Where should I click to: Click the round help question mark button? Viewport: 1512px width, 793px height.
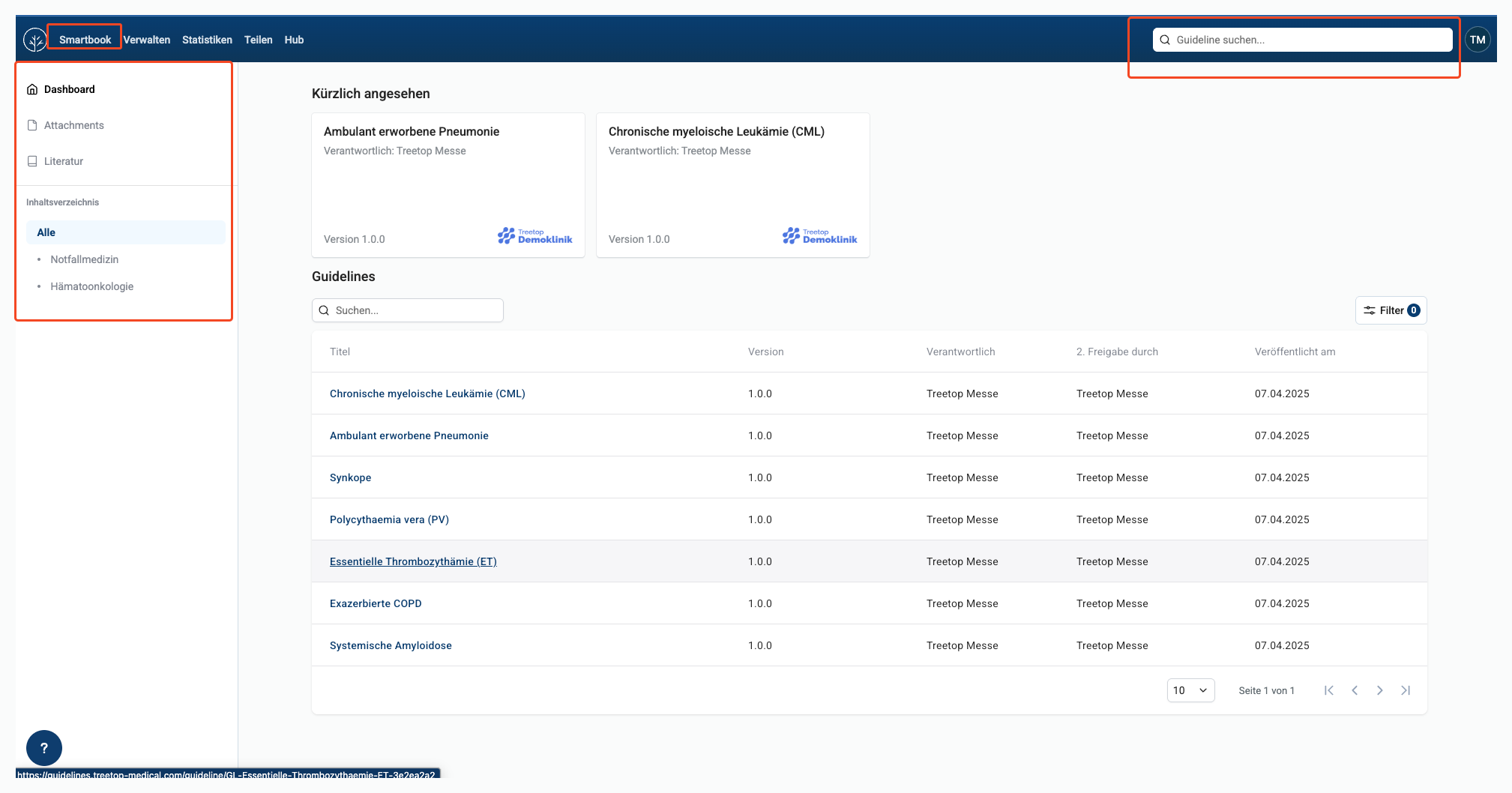pos(44,748)
